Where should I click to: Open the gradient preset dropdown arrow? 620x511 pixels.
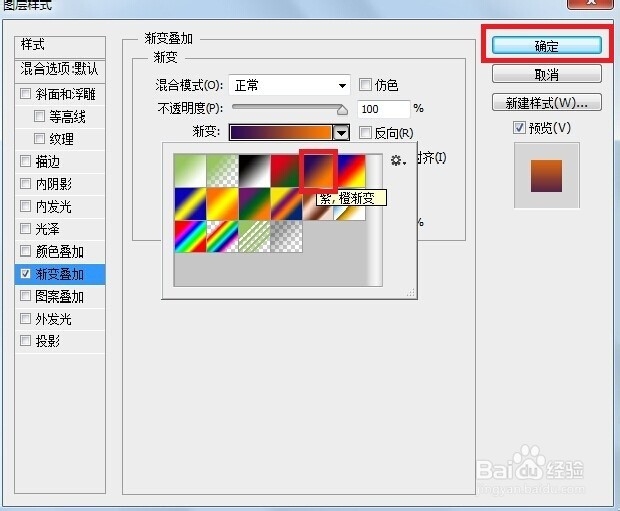click(341, 132)
